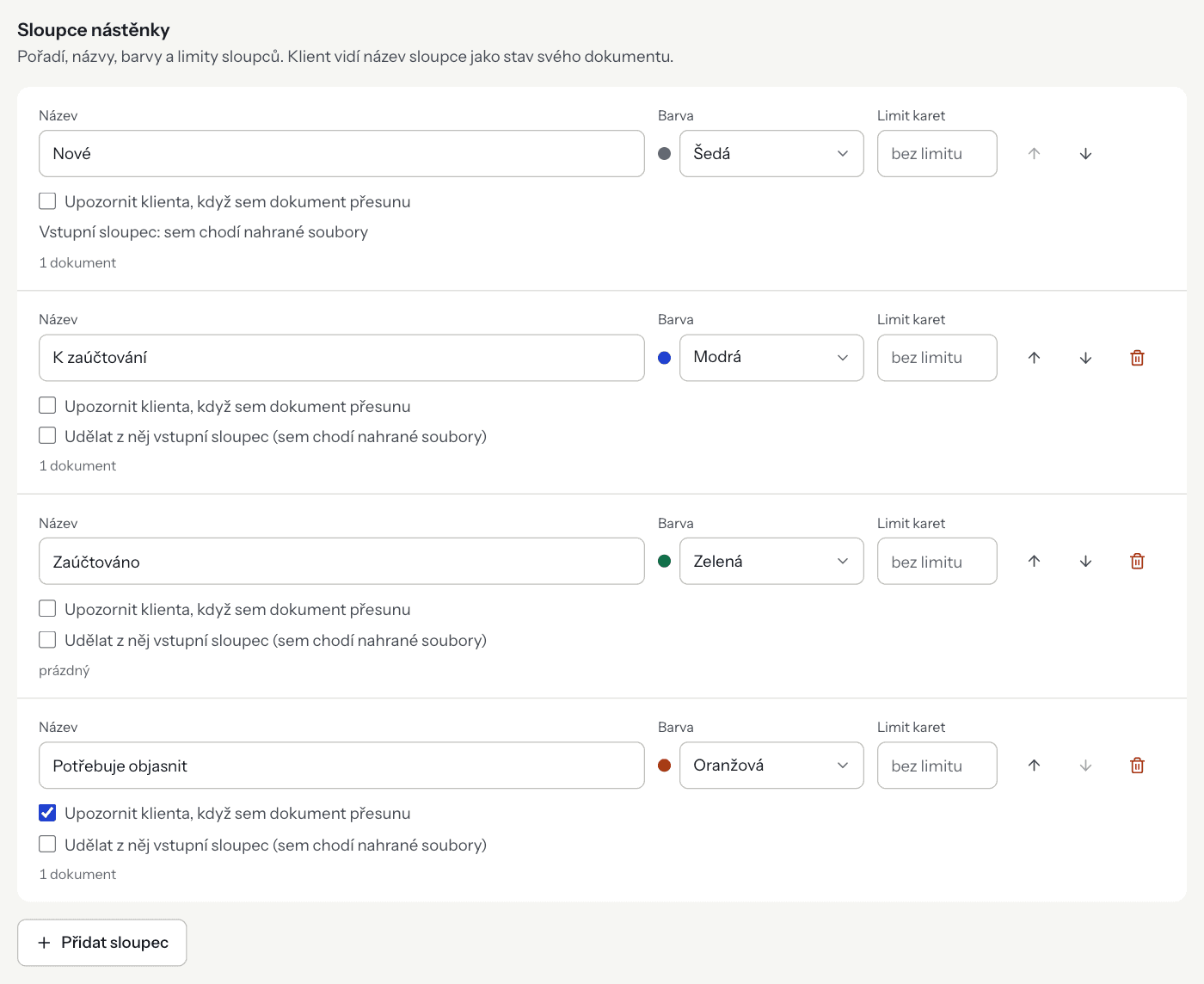Open the Modrá color dropdown

(771, 358)
